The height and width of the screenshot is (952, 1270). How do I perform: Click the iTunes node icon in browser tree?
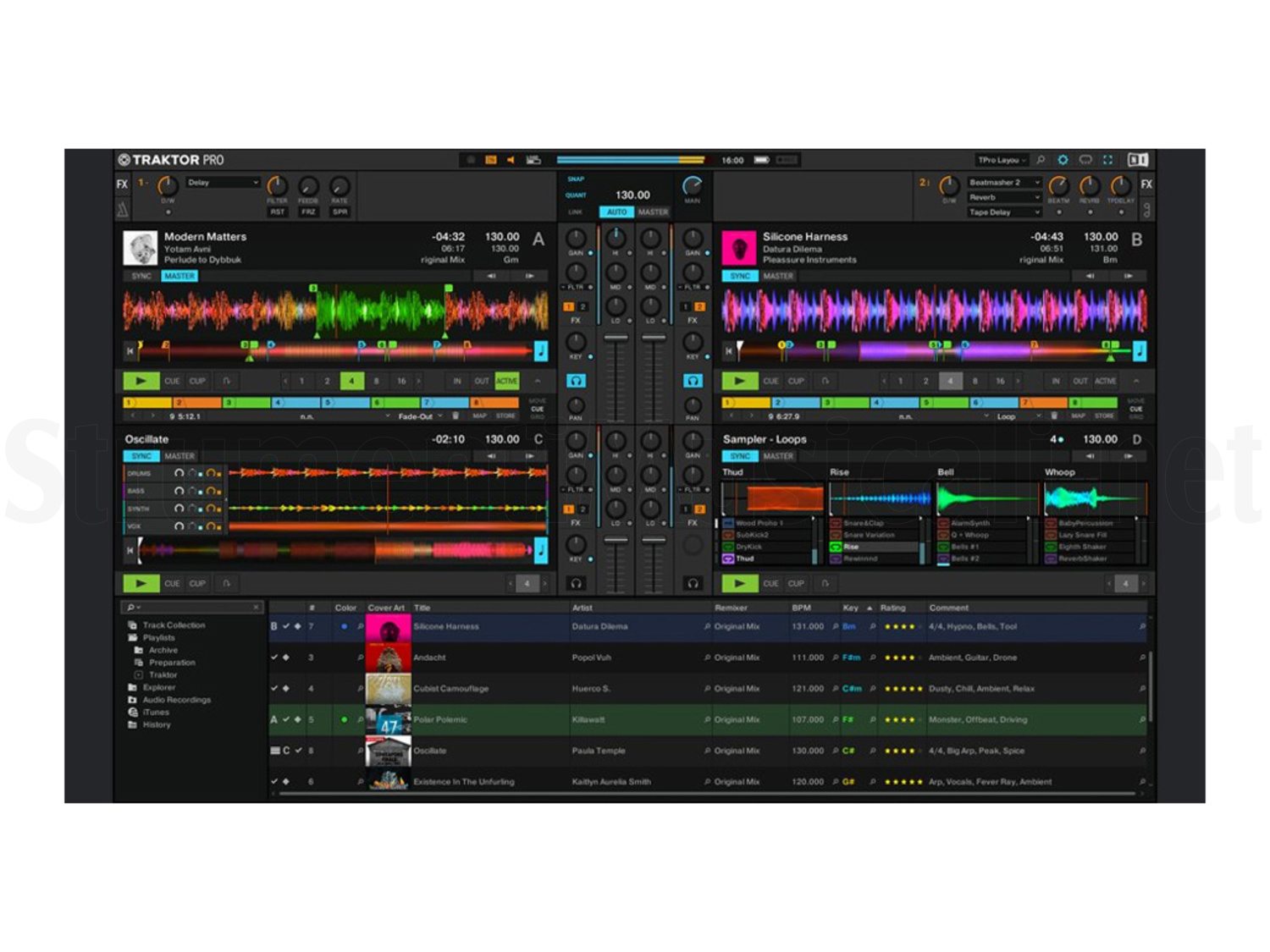[133, 713]
